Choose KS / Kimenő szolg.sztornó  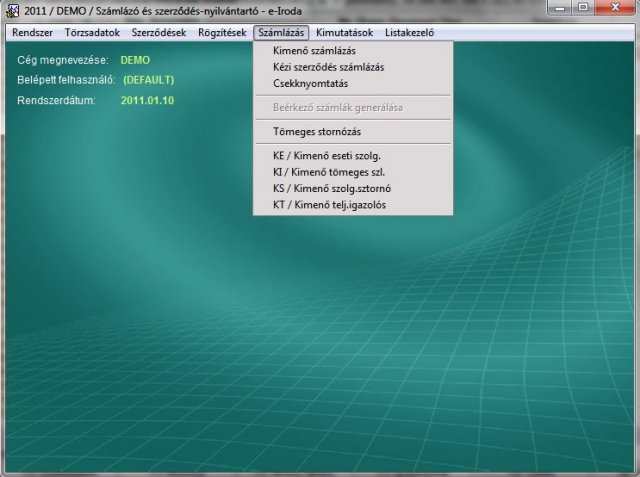[333, 188]
